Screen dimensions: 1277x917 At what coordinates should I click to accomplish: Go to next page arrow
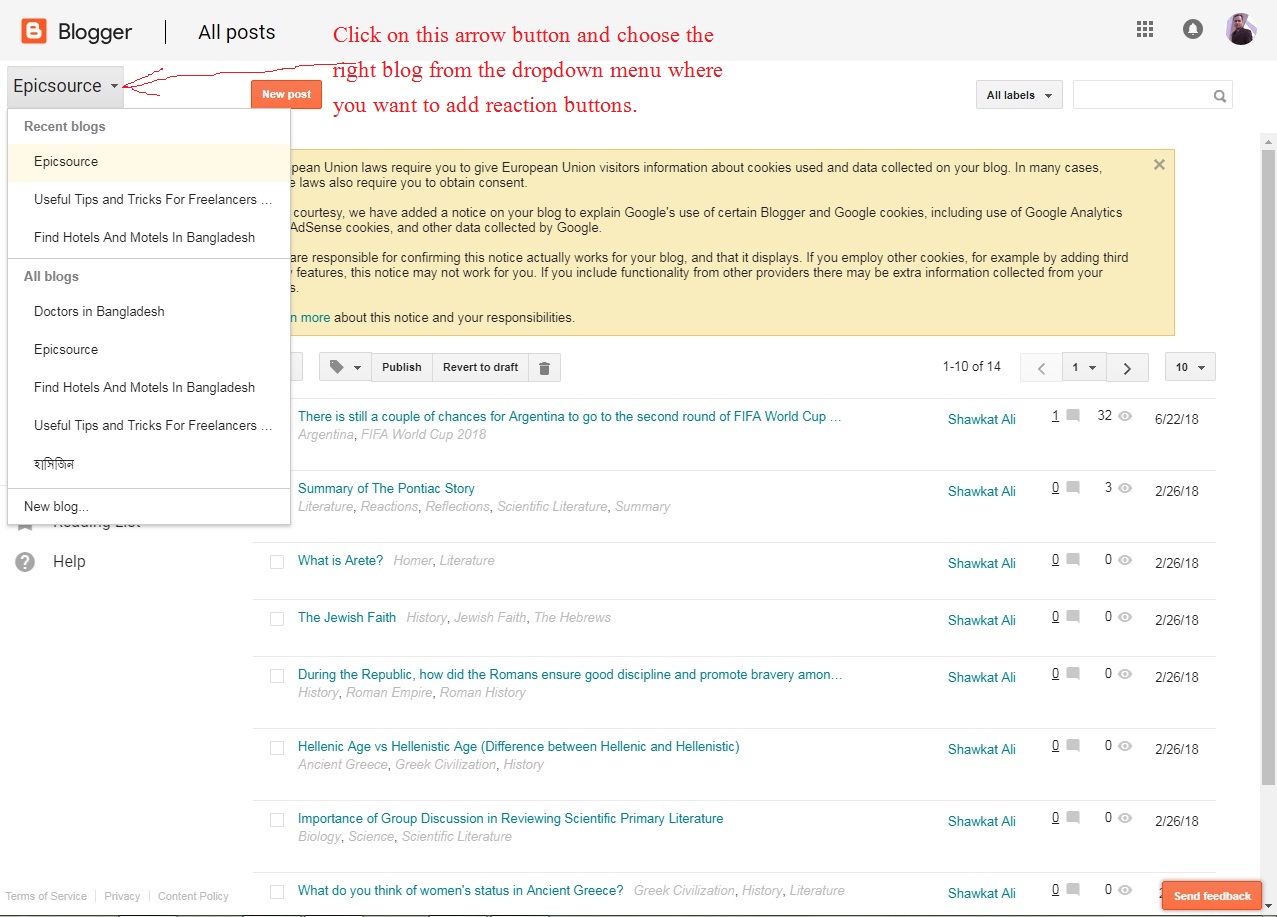pyautogui.click(x=1127, y=368)
